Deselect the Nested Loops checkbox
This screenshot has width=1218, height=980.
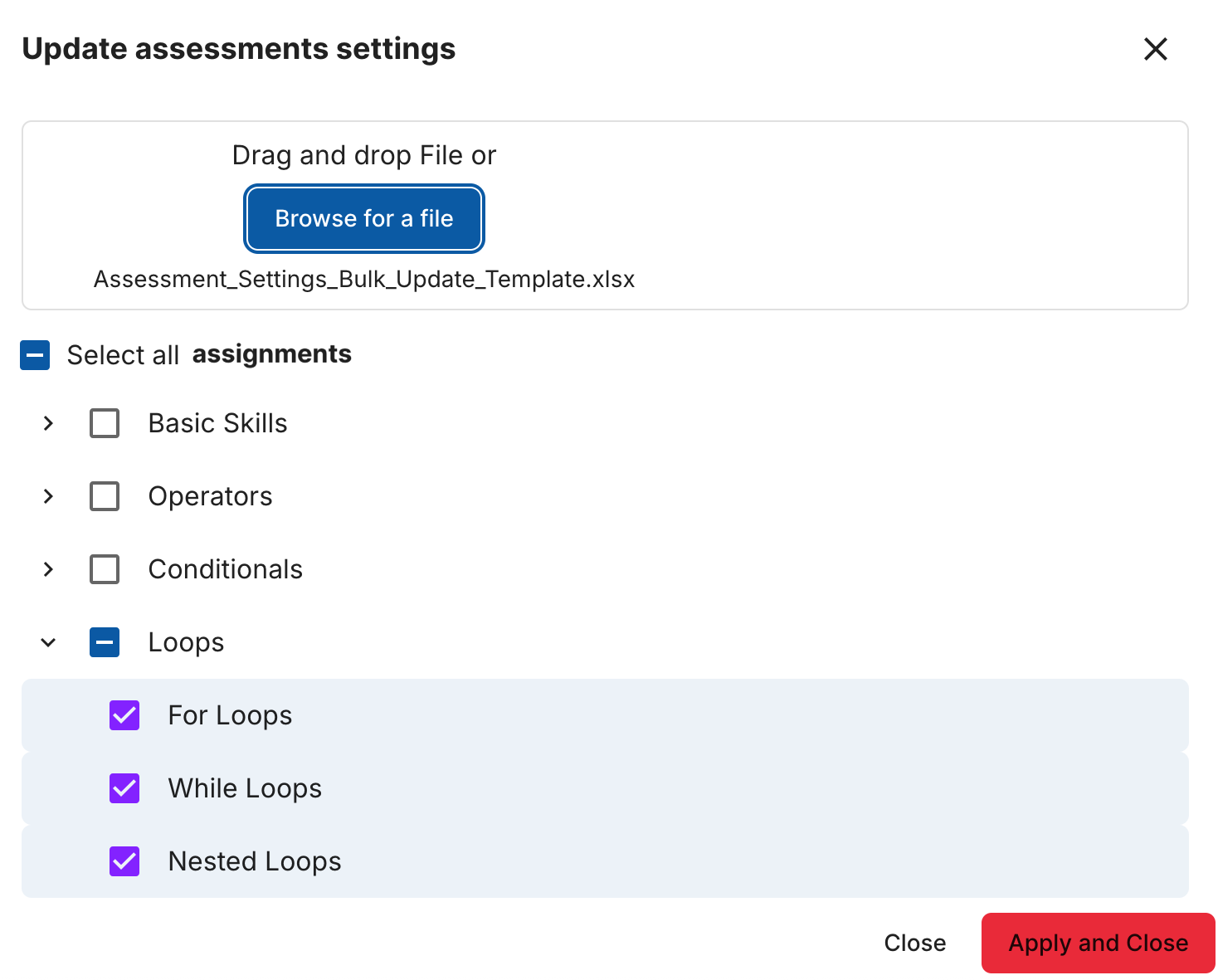coord(124,861)
